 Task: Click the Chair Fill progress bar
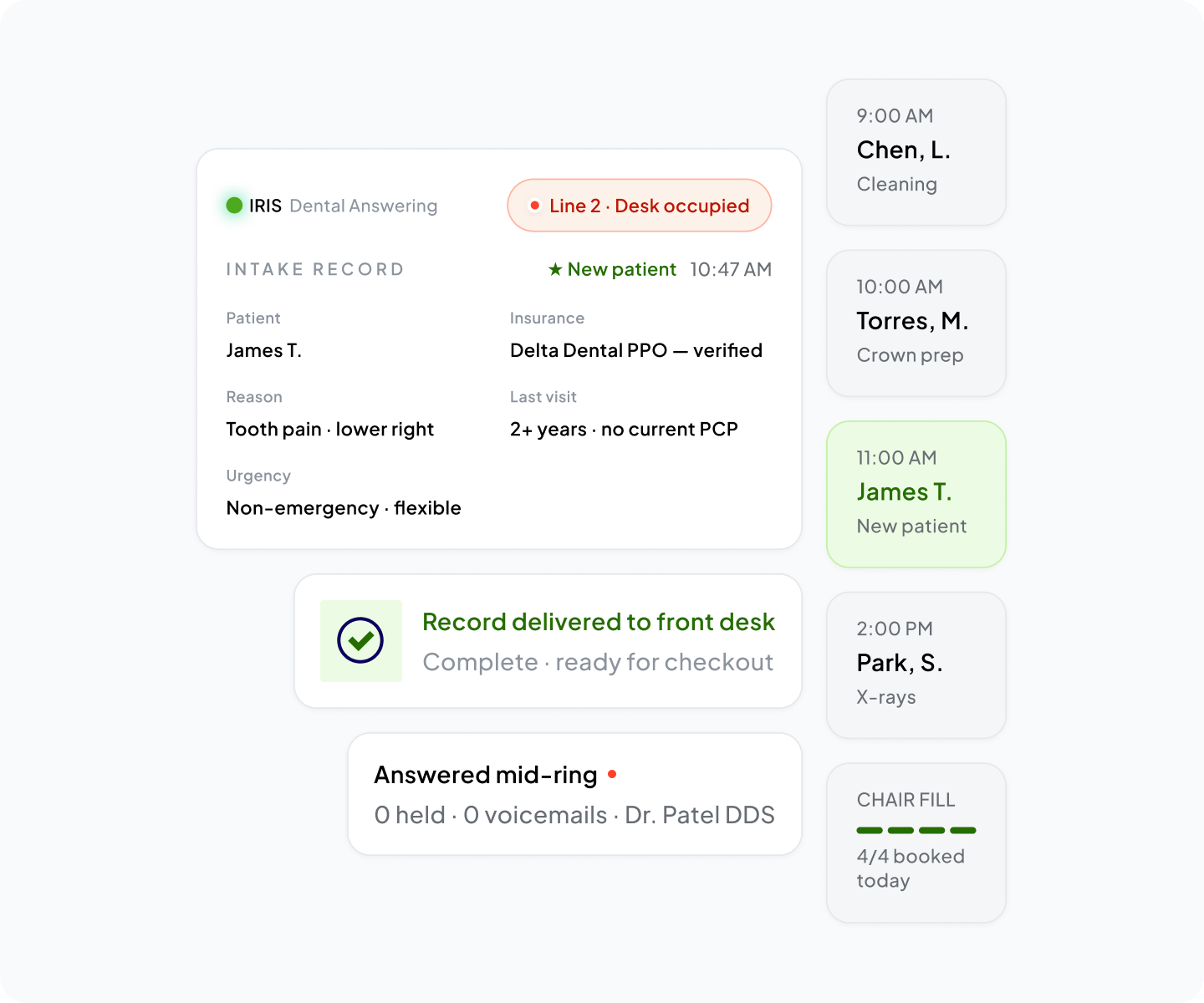[x=916, y=830]
